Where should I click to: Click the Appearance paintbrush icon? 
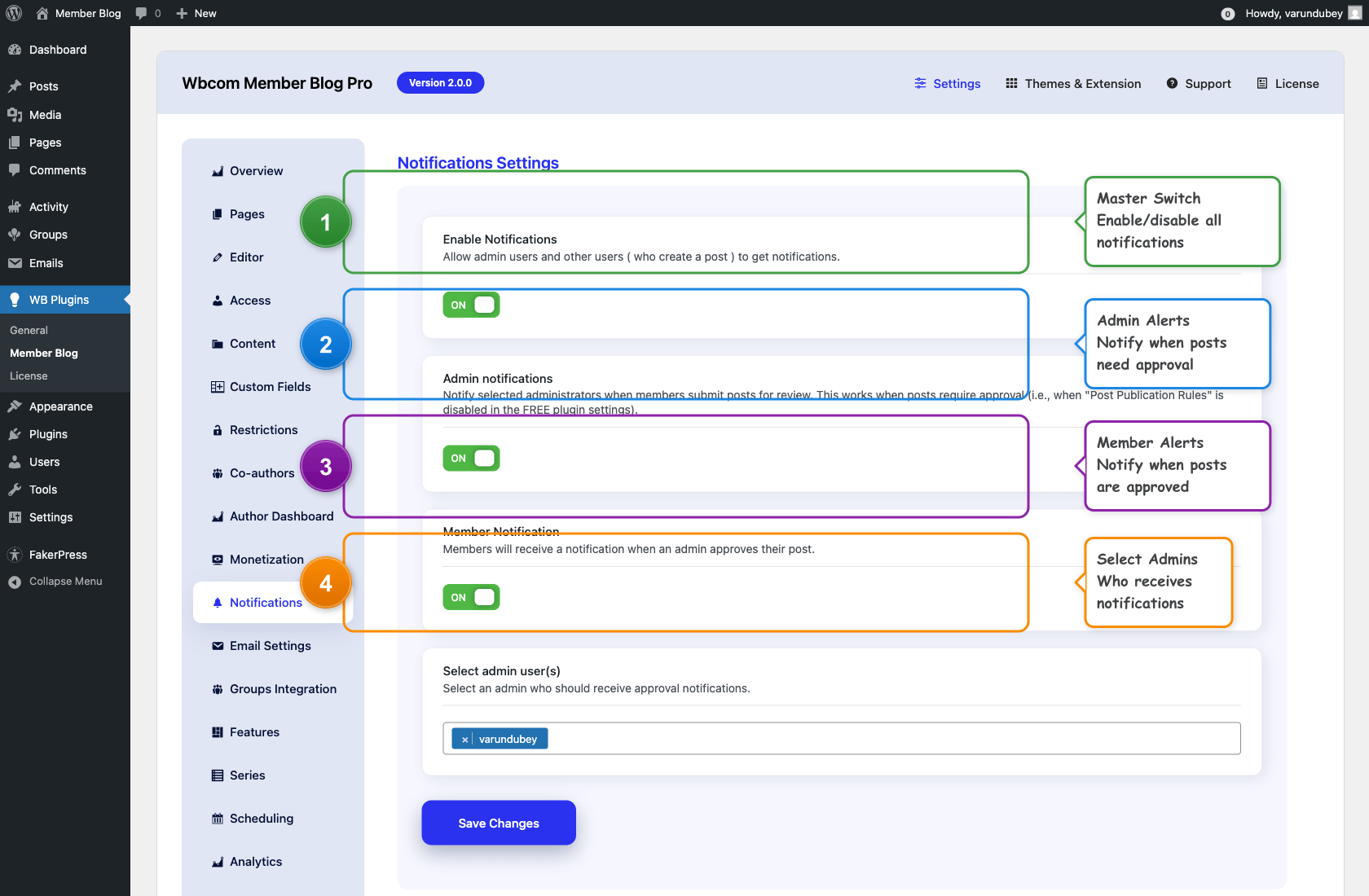(15, 406)
